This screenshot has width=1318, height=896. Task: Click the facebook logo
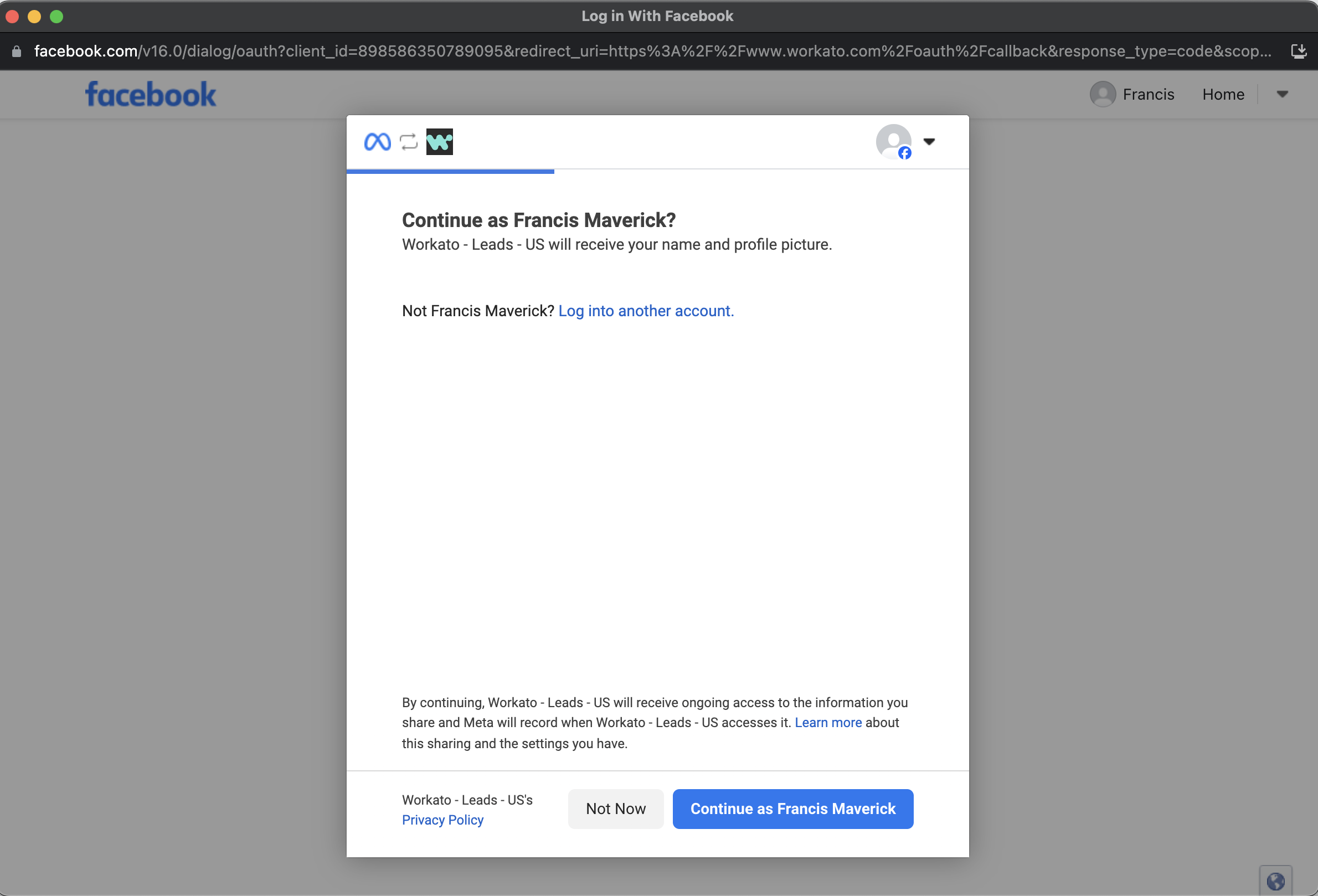[x=150, y=94]
